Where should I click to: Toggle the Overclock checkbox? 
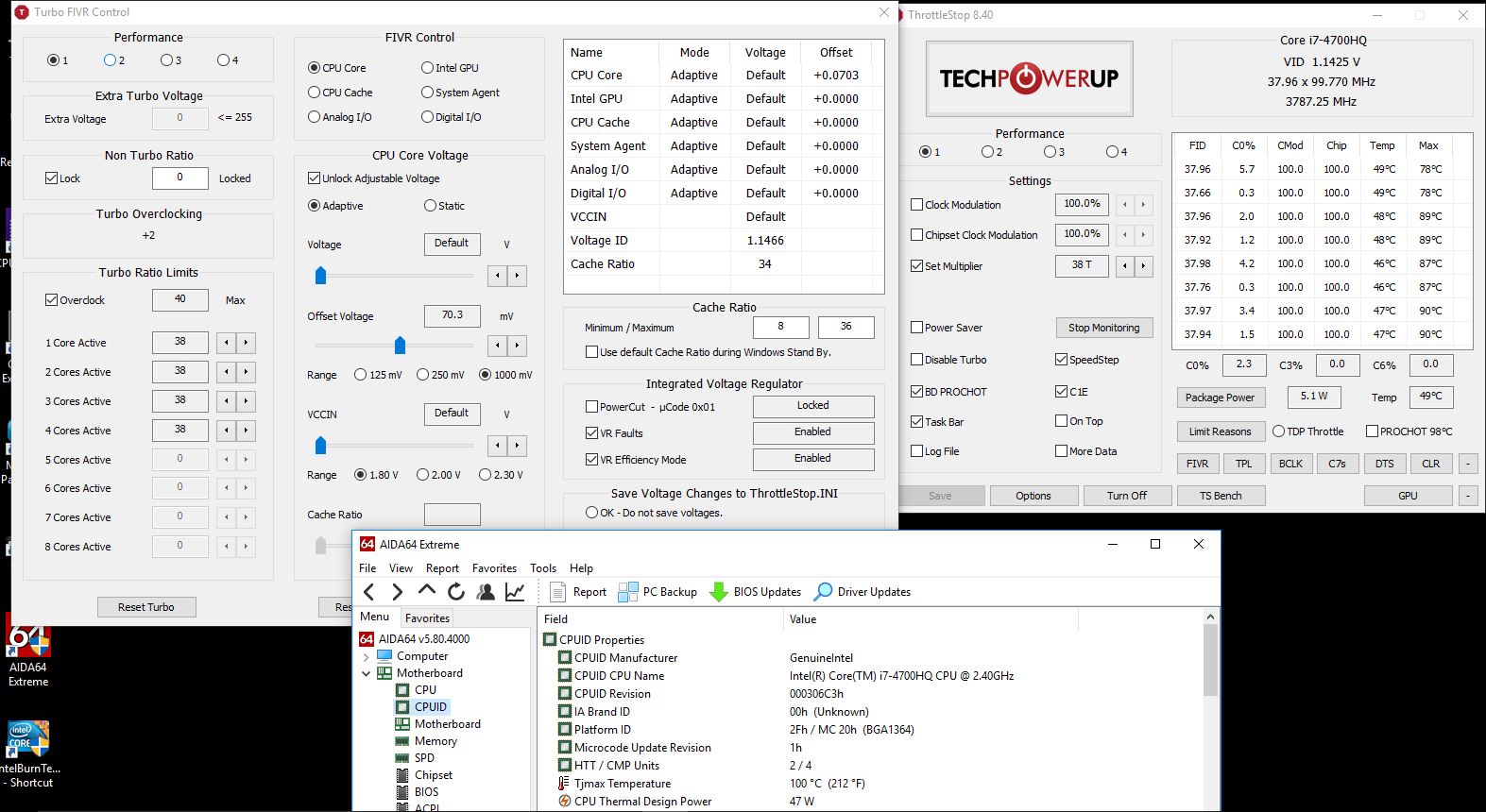coord(52,300)
